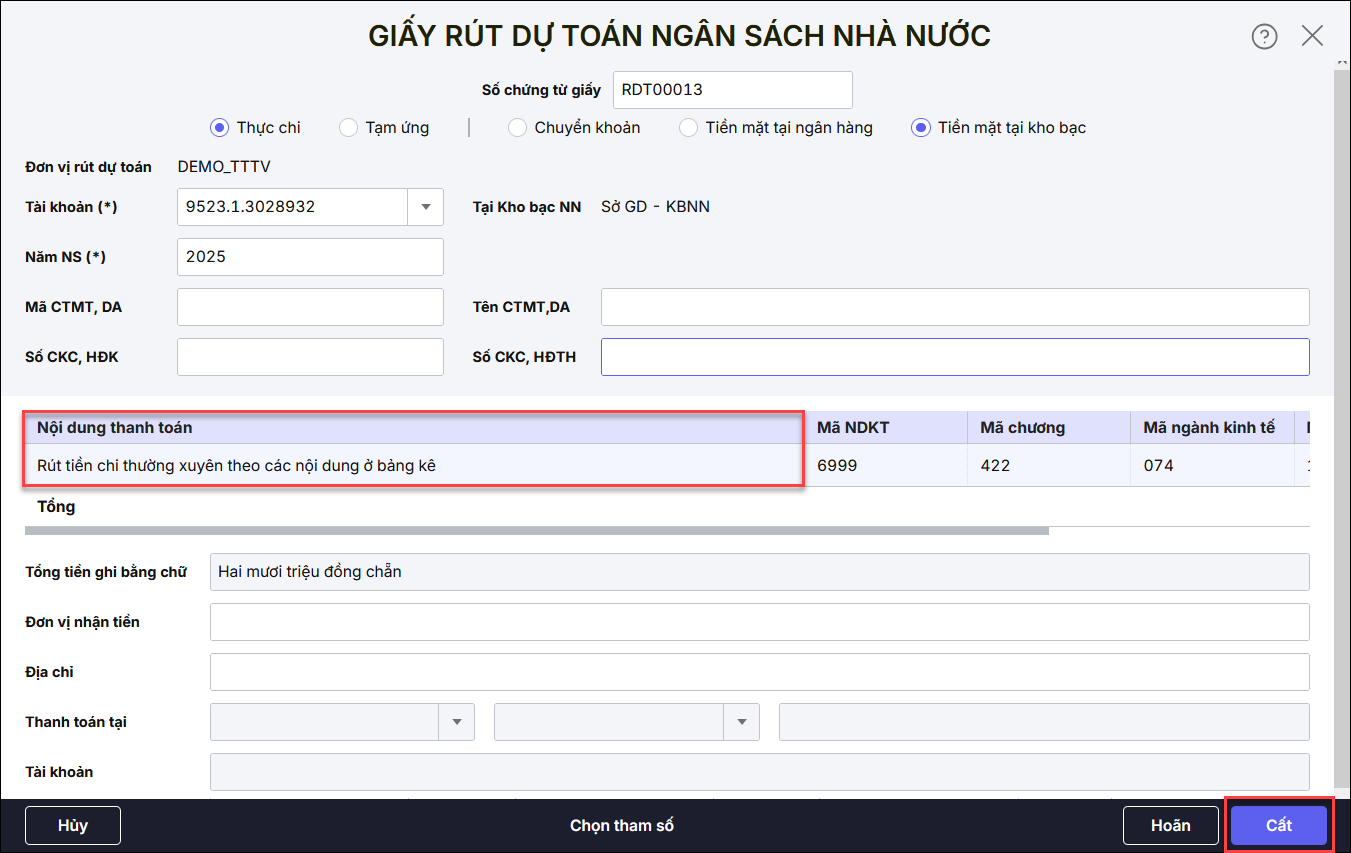
Task: Focus the Mã CTMT, DA field
Action: coord(310,307)
